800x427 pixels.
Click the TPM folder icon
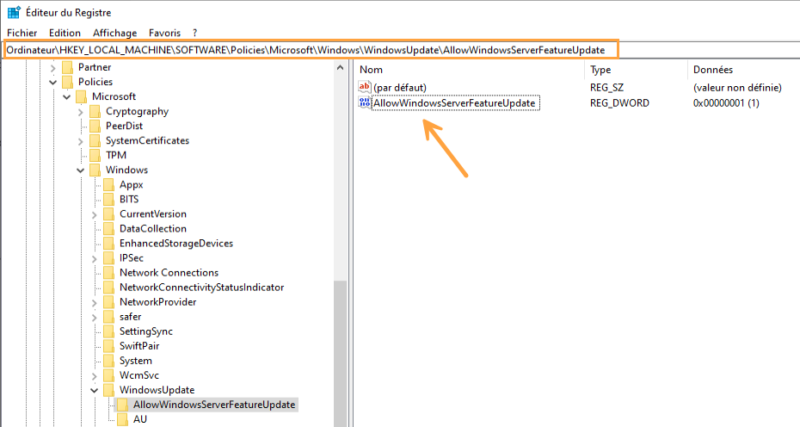pyautogui.click(x=95, y=155)
